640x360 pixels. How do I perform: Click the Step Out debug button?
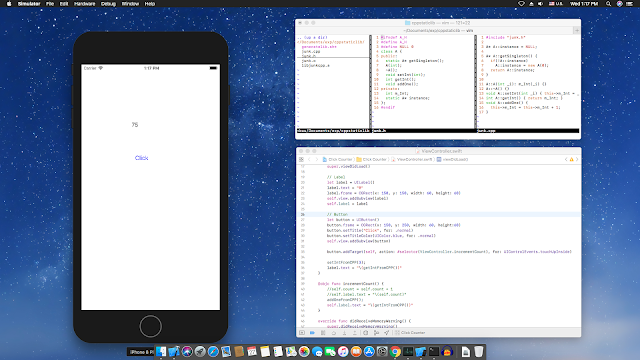click(x=355, y=333)
